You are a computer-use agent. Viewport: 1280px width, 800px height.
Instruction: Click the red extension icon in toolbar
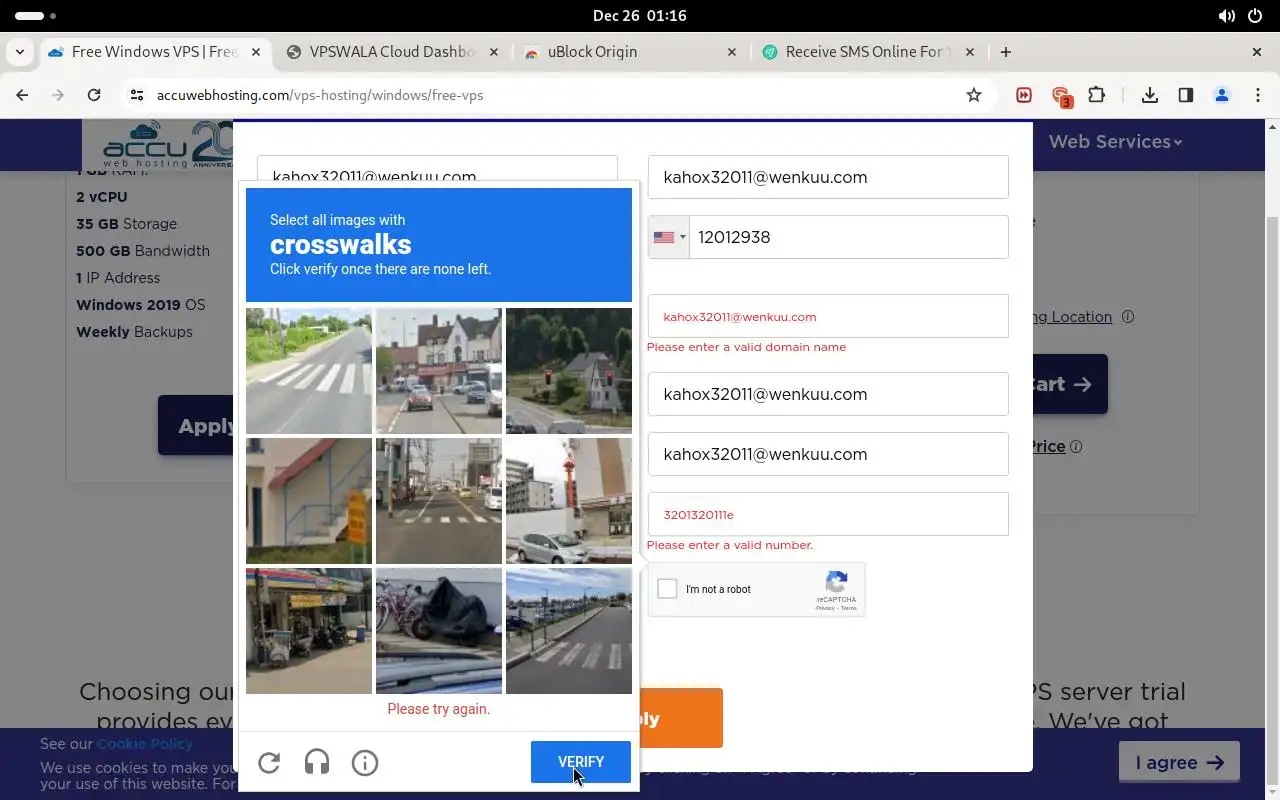coord(1024,95)
